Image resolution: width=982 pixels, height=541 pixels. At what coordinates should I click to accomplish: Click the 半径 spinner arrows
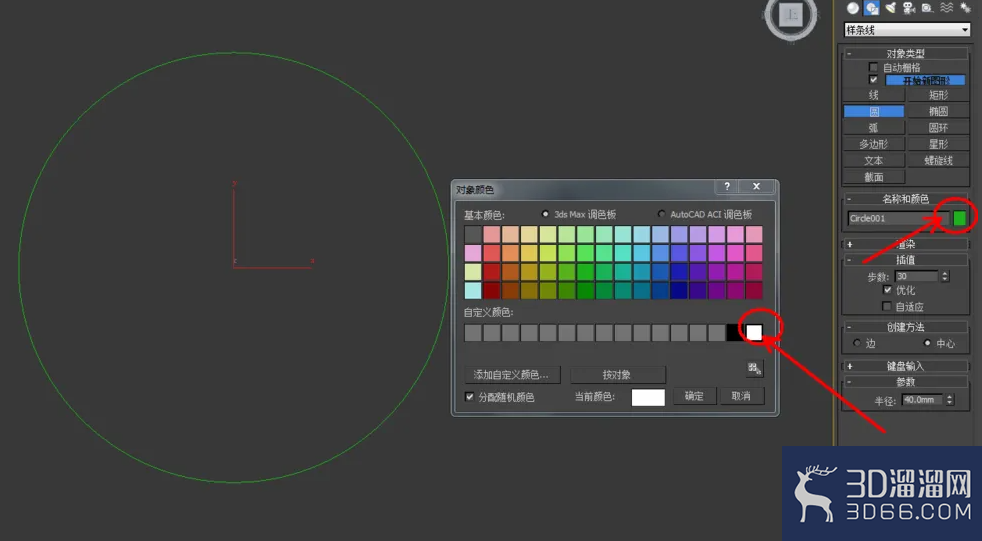point(949,399)
